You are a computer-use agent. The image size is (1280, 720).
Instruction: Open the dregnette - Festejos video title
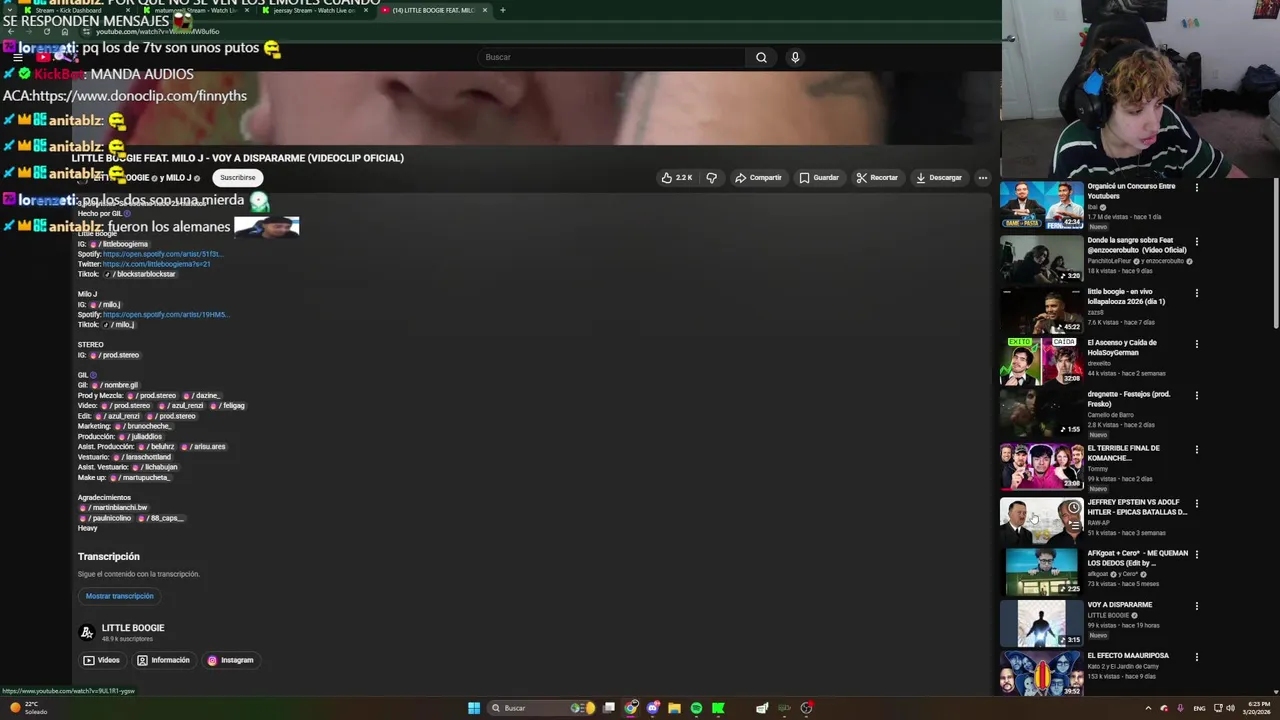(x=1128, y=399)
